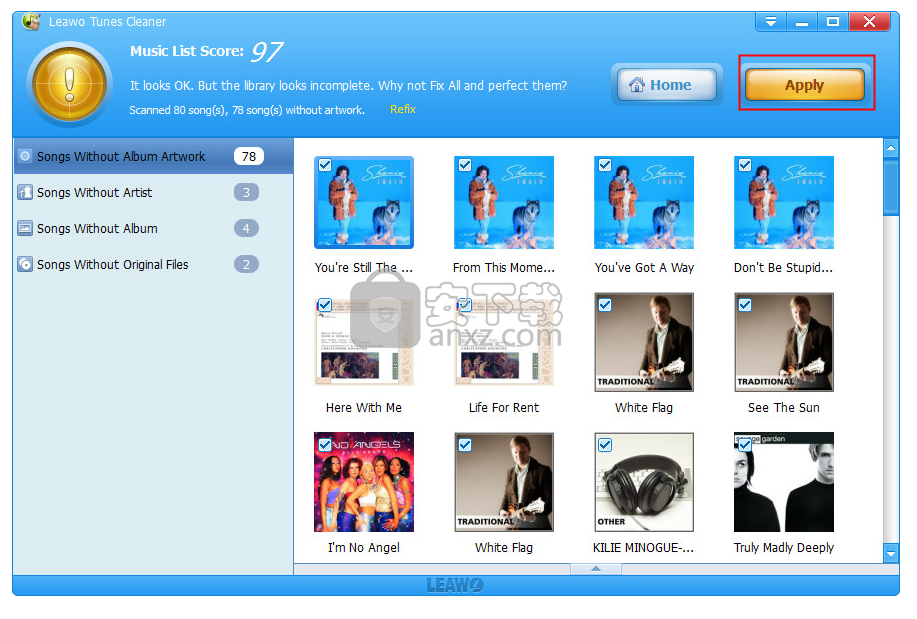Click the I'm No Angel title

coord(364,548)
